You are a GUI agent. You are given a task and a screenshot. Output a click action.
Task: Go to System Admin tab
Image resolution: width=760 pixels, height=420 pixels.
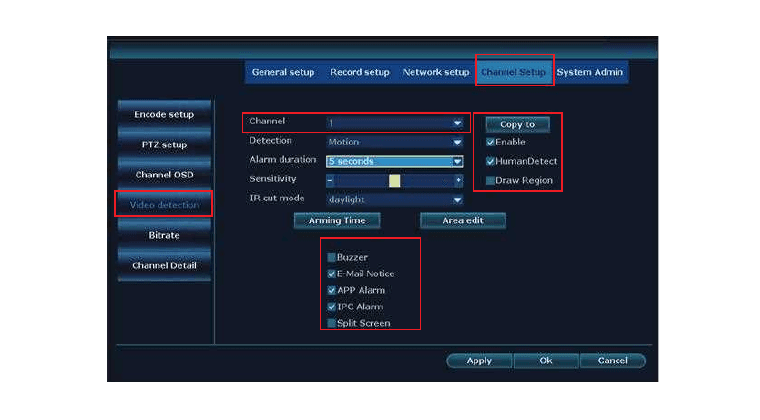(x=589, y=72)
